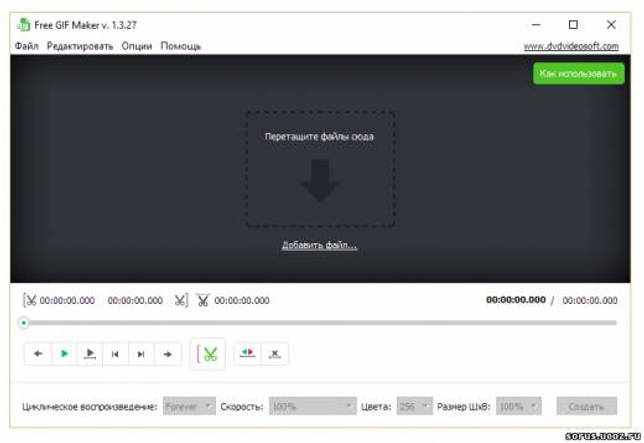The image size is (644, 443).
Task: Expand the Размер ШхВ 100% dropdown
Action: click(518, 406)
